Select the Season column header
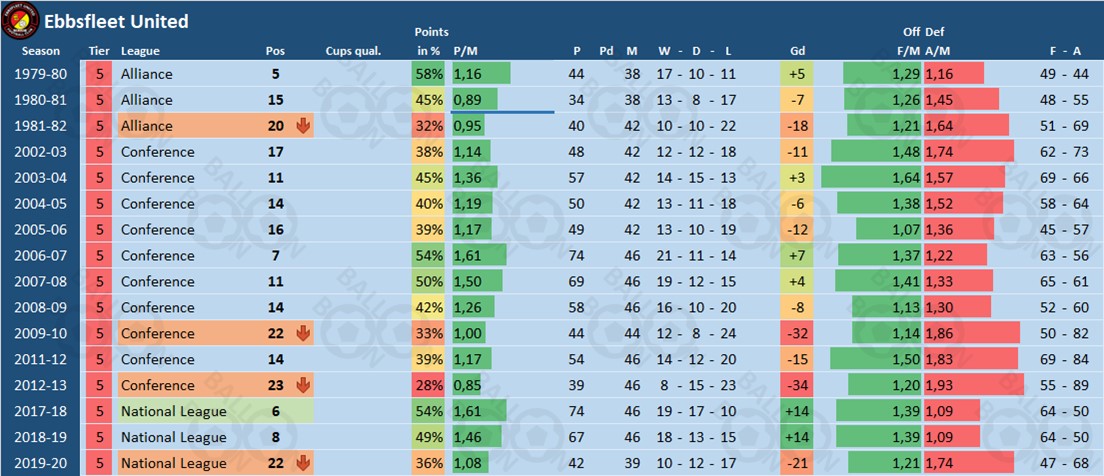 click(x=41, y=51)
